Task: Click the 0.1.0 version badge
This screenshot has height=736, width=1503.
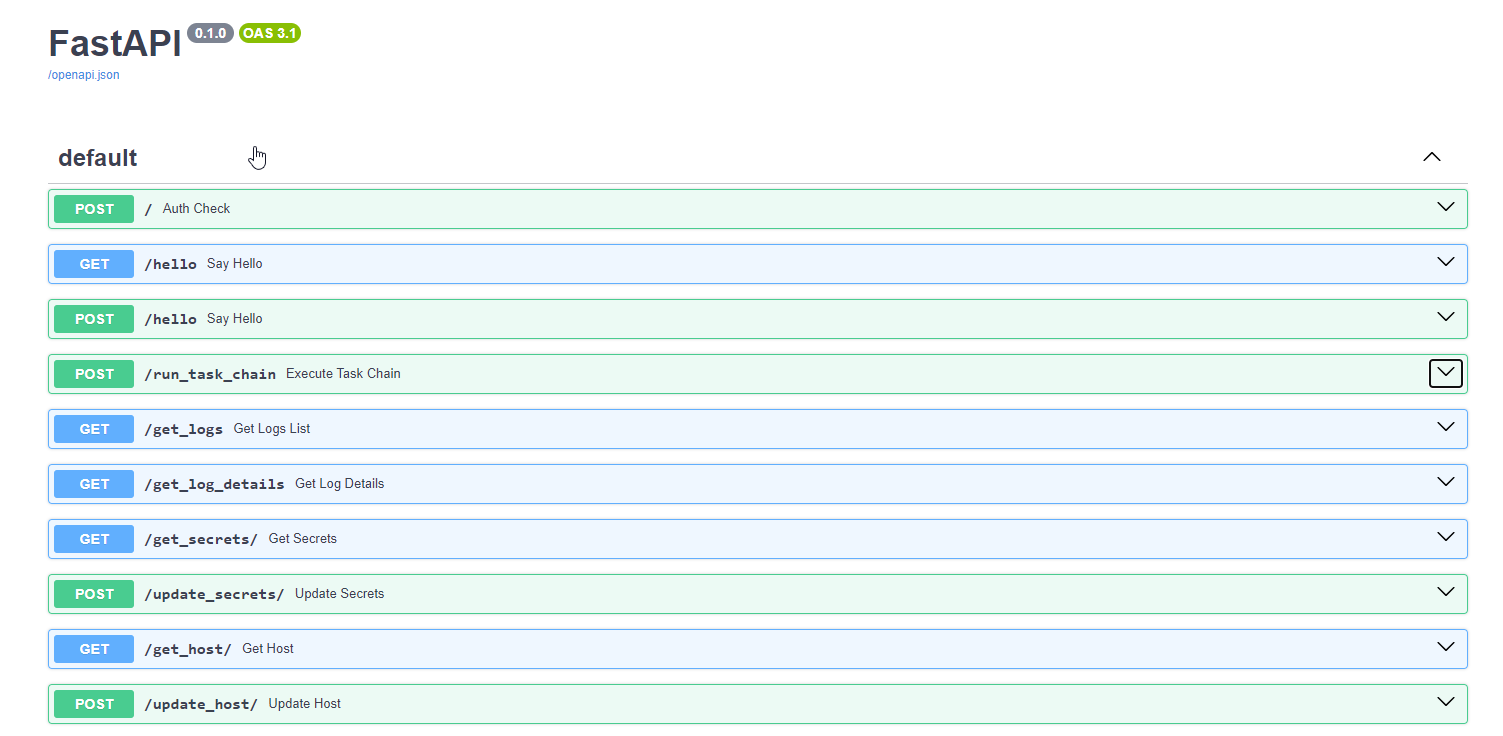Action: (210, 32)
